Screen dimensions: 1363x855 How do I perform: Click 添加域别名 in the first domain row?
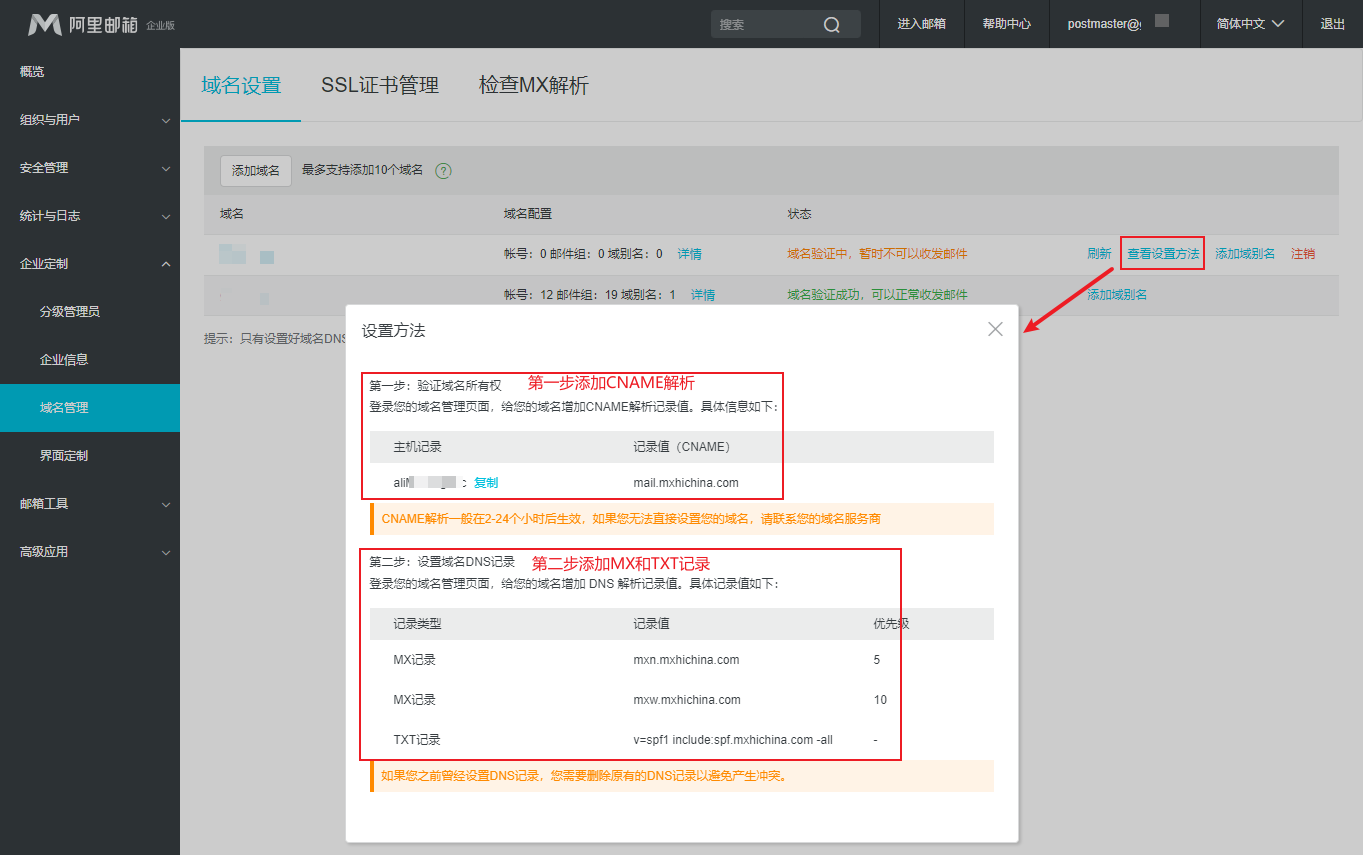1245,254
